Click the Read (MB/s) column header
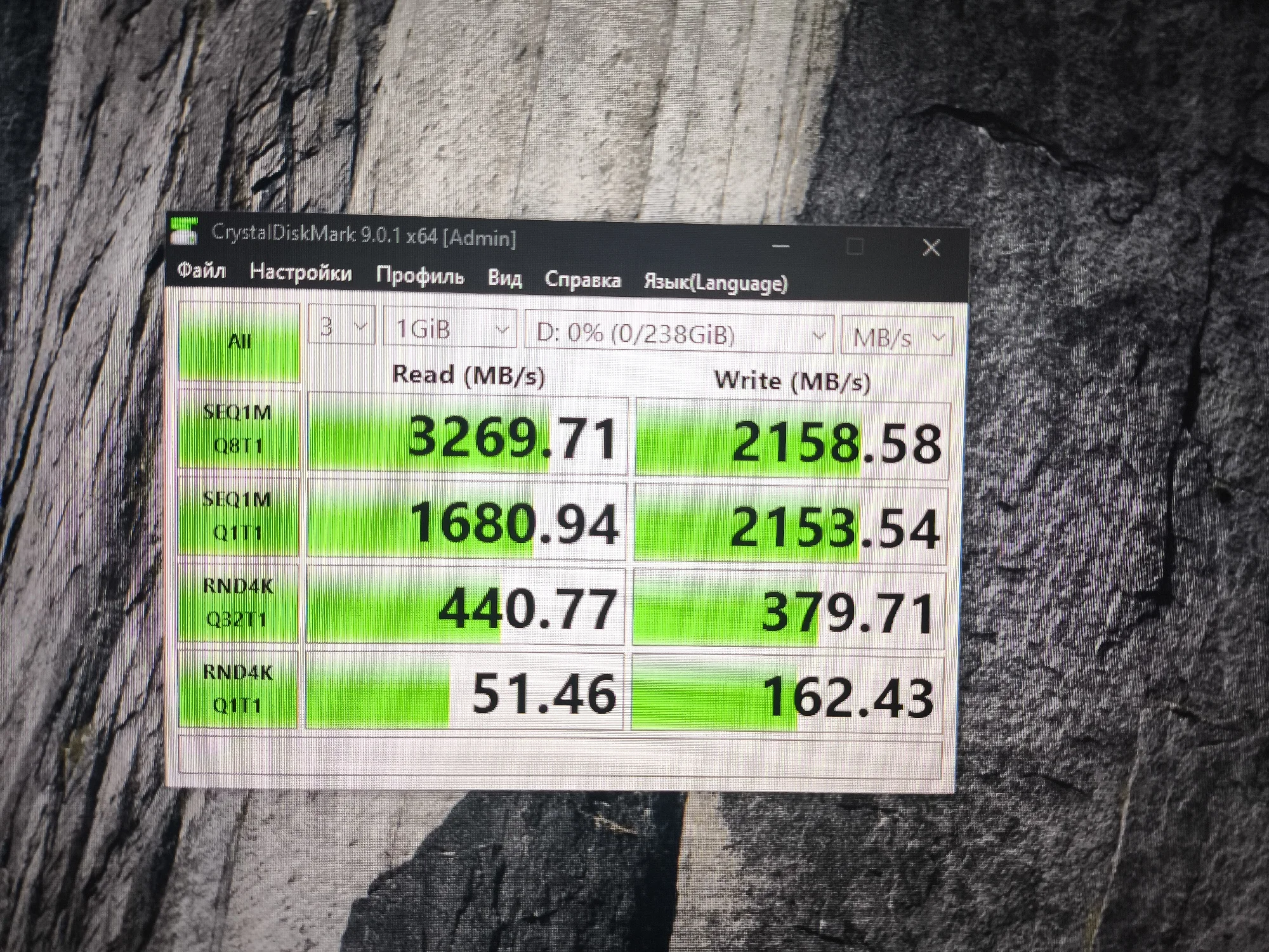This screenshot has width=1269, height=952. (x=468, y=375)
